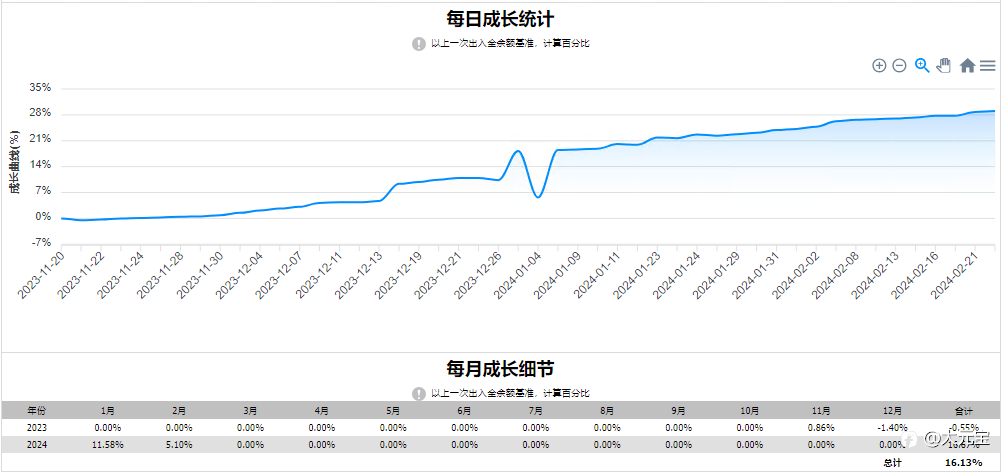Click the 年份 column header
Image resolution: width=1002 pixels, height=472 pixels.
[36, 411]
